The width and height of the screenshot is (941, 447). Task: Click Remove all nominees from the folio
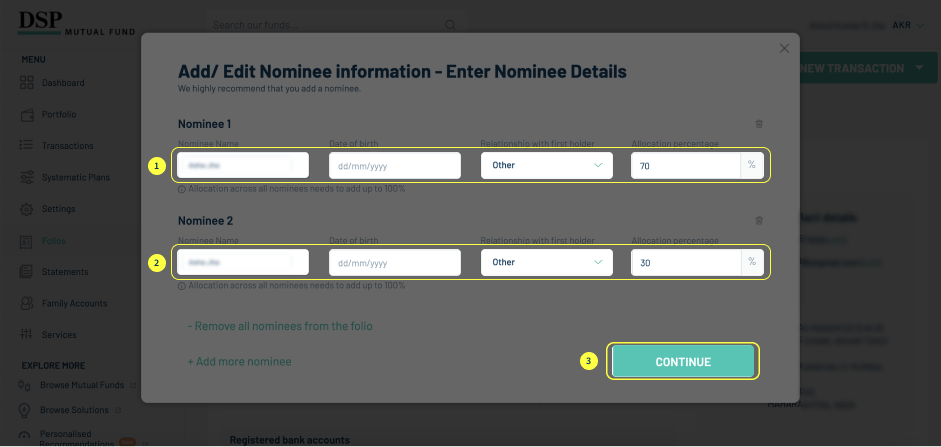pyautogui.click(x=280, y=326)
